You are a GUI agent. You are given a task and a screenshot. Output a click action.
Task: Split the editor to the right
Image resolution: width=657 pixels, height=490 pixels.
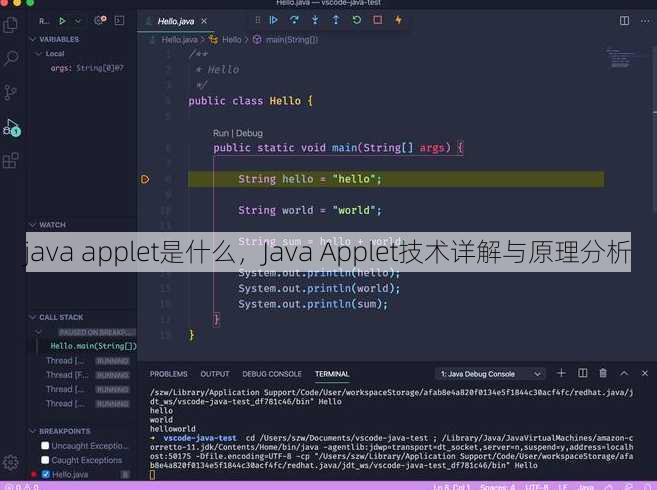624,21
